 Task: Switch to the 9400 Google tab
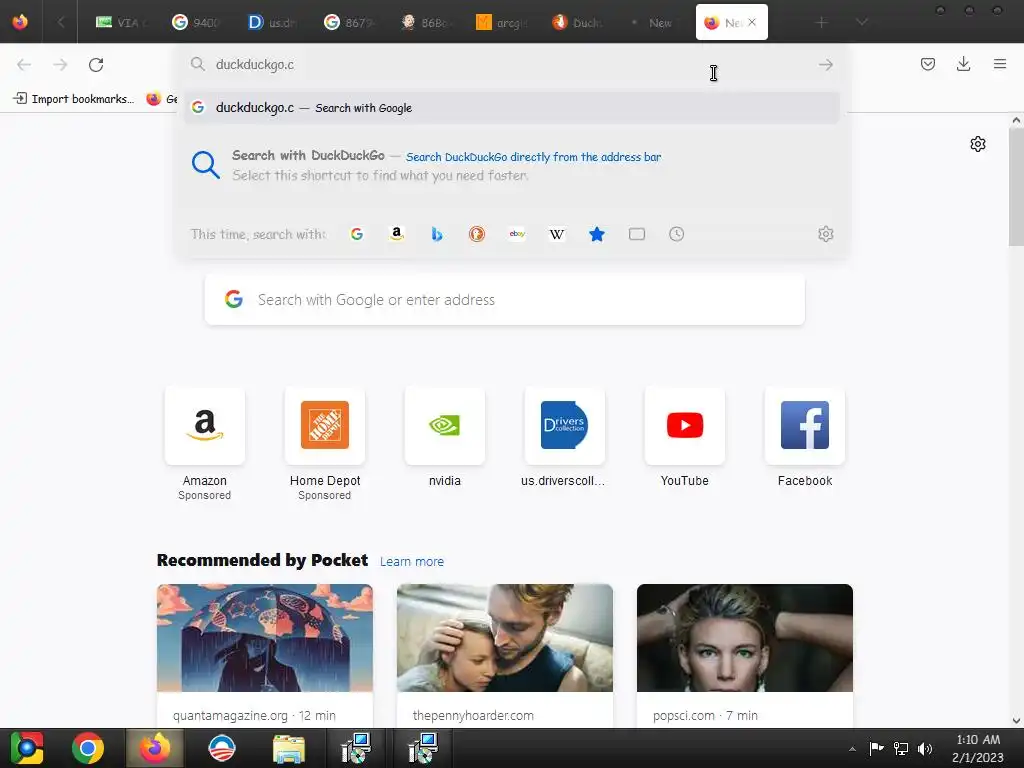(x=196, y=22)
